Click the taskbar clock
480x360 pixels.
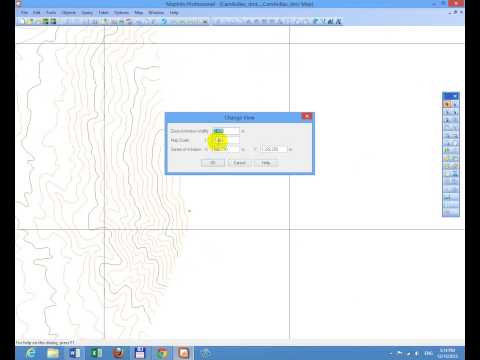(x=448, y=353)
